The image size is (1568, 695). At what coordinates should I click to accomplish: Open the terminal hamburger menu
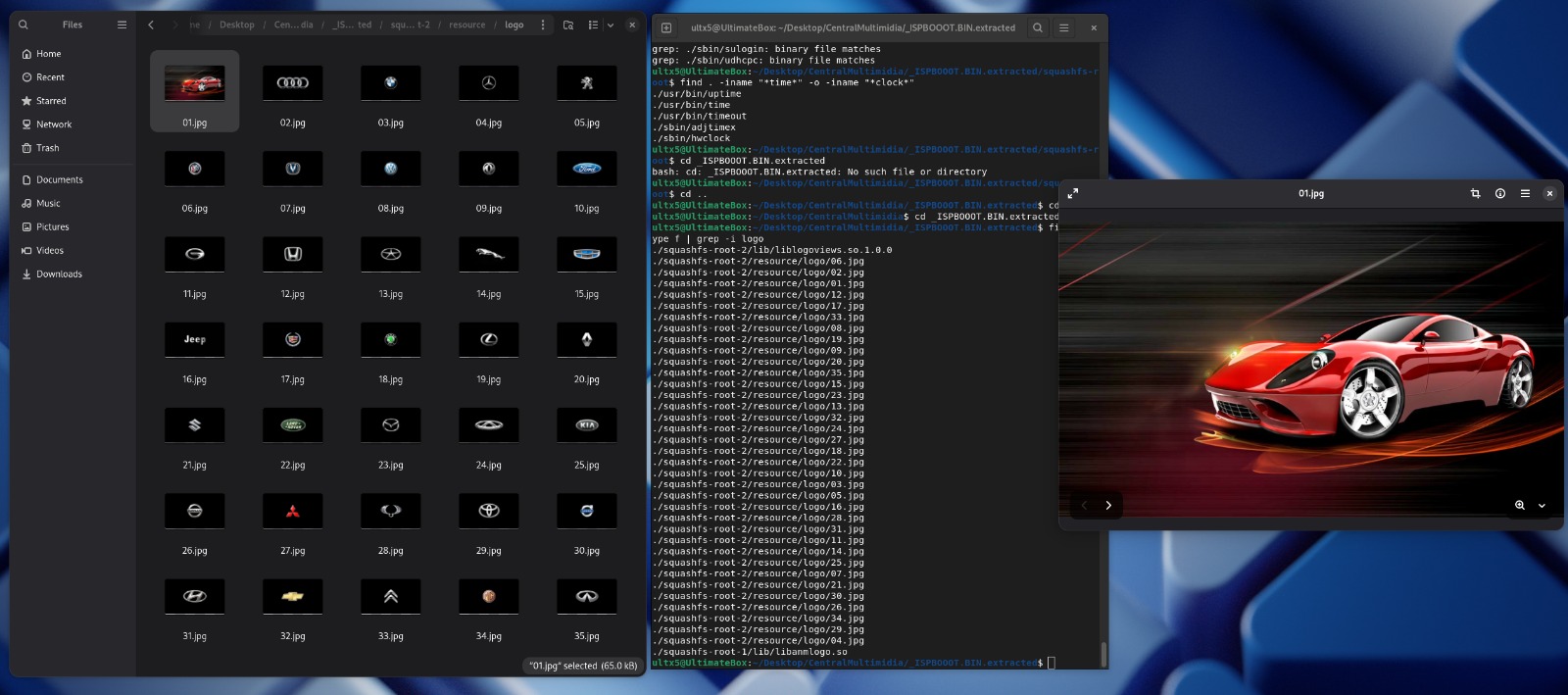click(x=1063, y=27)
